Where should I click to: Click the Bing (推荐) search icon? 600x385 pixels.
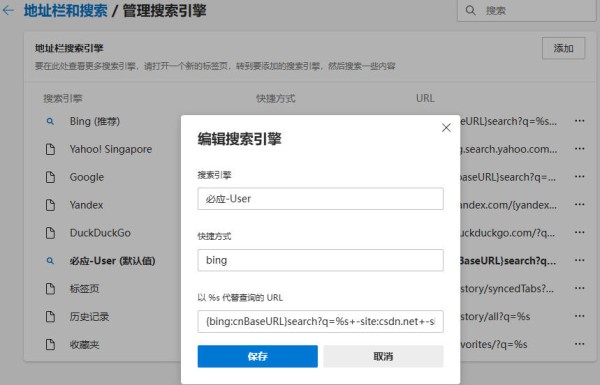click(50, 121)
